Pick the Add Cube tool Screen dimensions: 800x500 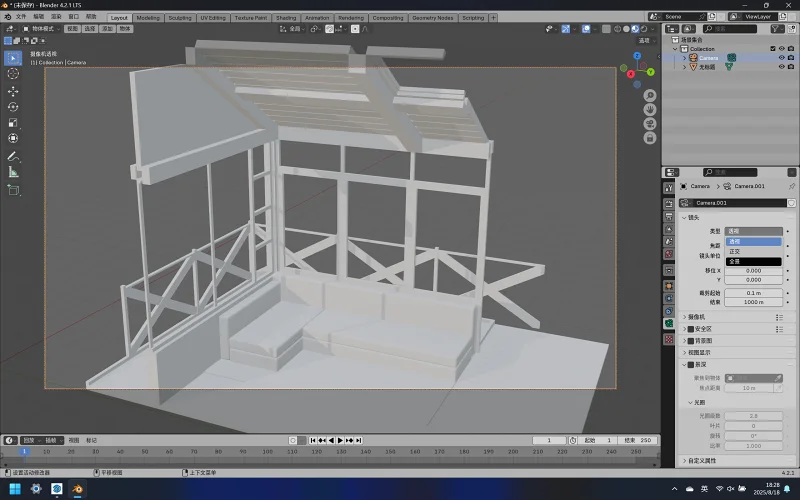pos(13,191)
